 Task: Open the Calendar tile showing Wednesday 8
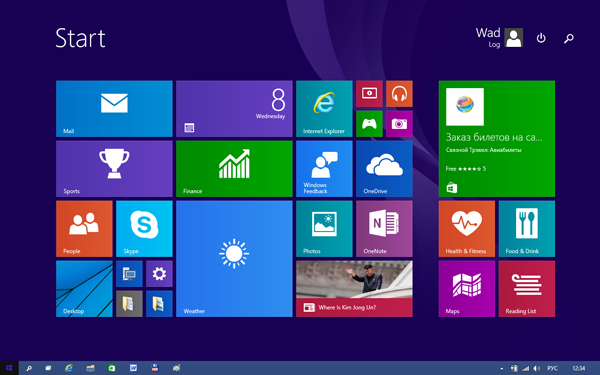(234, 109)
